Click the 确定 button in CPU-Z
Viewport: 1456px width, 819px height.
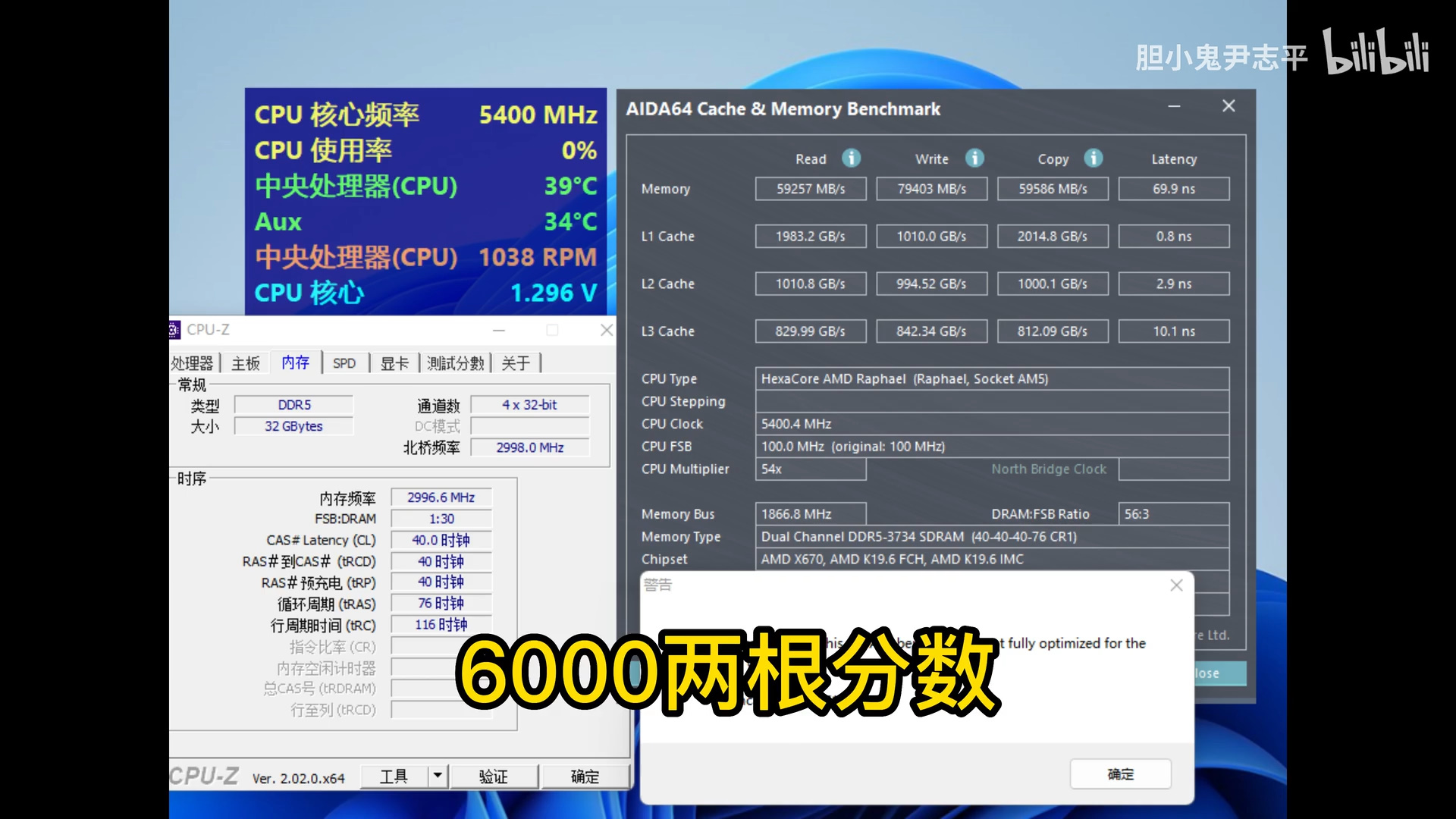coord(585,776)
